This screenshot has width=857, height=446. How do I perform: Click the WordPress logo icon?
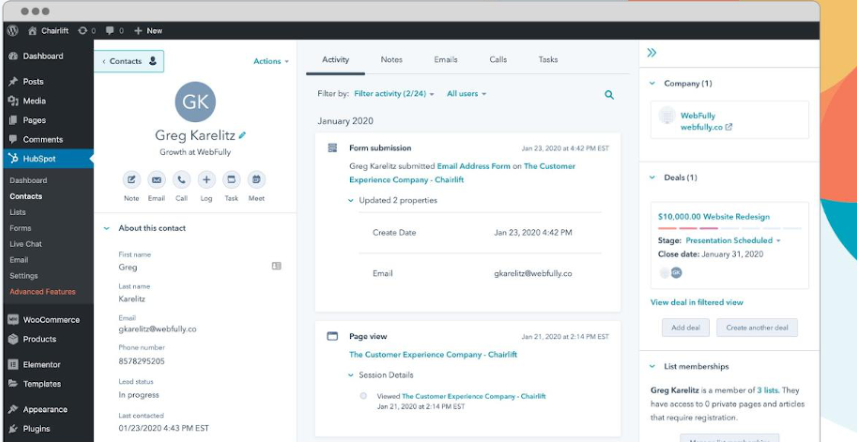coord(13,31)
